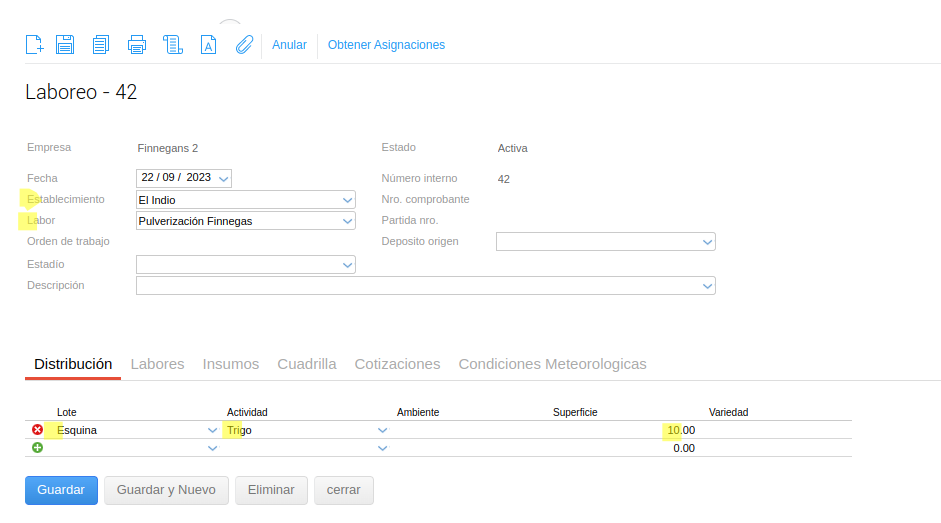The width and height of the screenshot is (941, 523).
Task: Click Obtener Asignaciones link
Action: (386, 45)
